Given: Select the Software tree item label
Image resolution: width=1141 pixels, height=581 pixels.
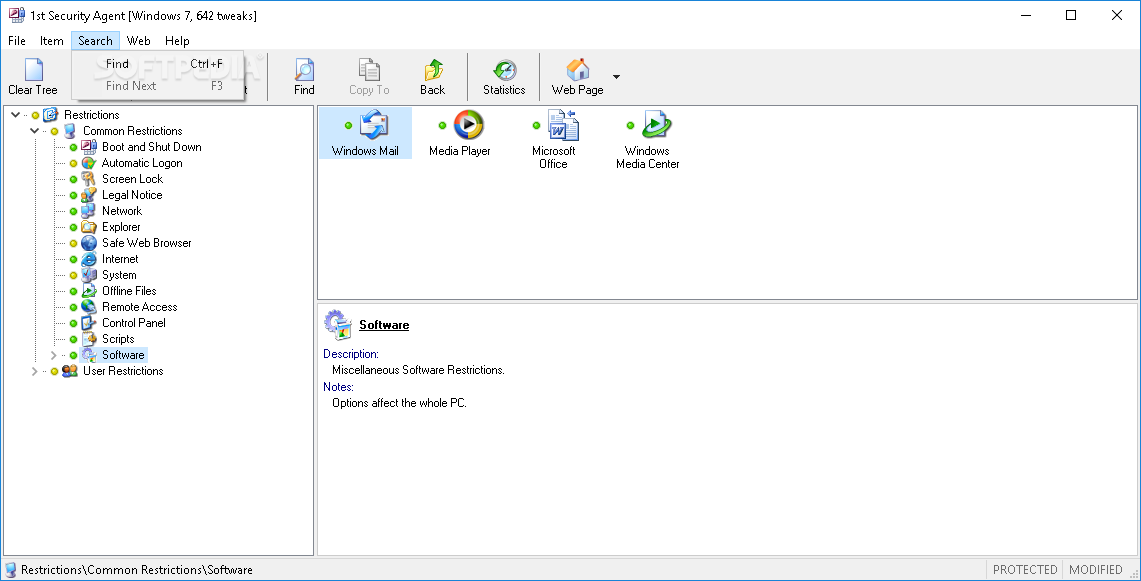Looking at the screenshot, I should pyautogui.click(x=123, y=355).
